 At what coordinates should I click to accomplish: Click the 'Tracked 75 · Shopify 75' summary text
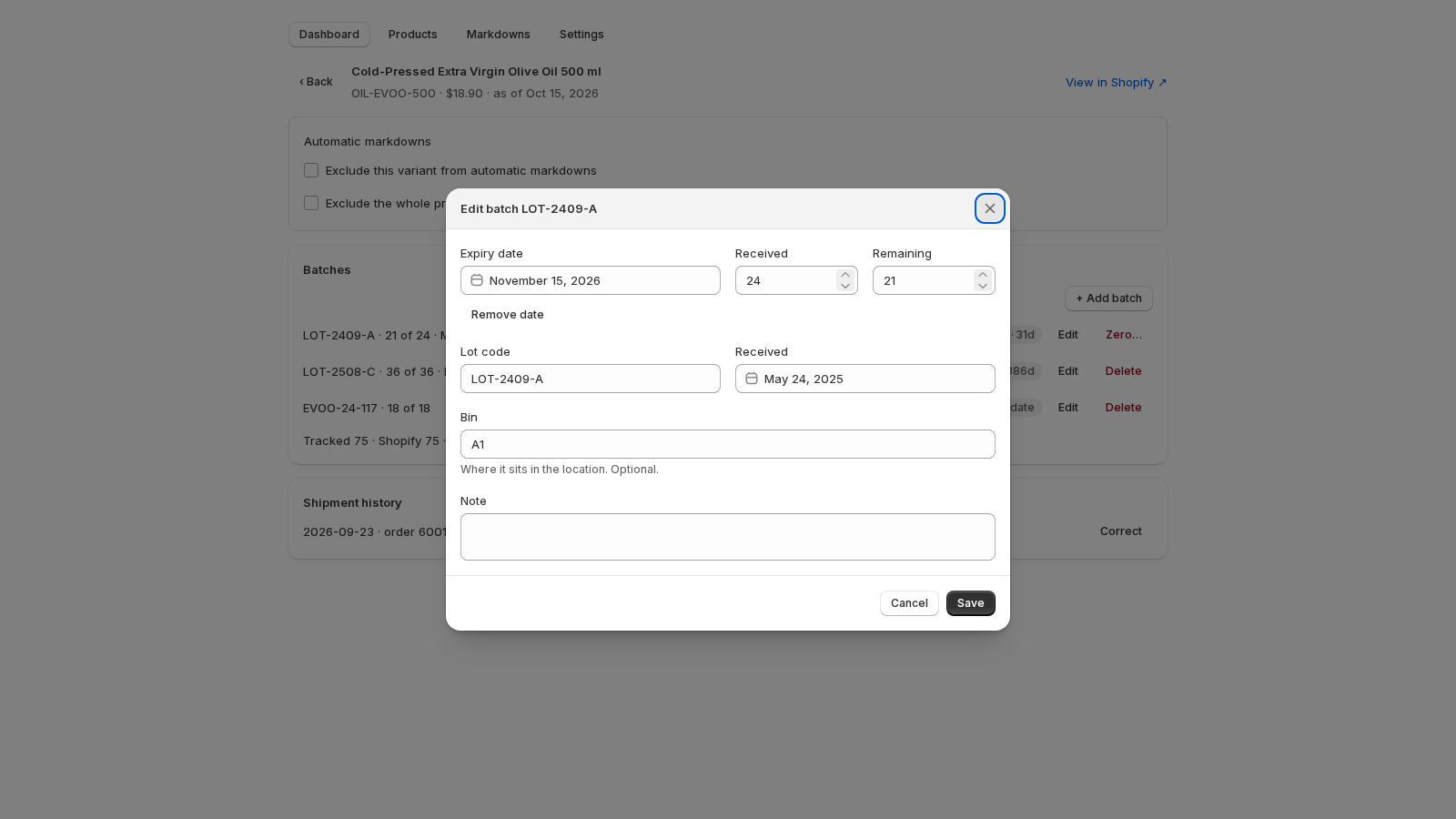[371, 441]
